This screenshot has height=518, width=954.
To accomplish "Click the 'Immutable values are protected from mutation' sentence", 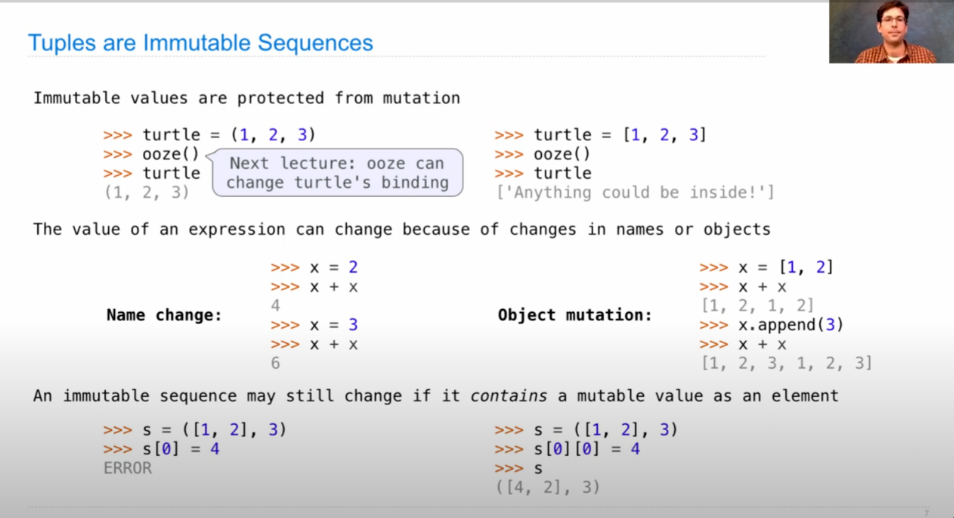I will click(x=246, y=98).
